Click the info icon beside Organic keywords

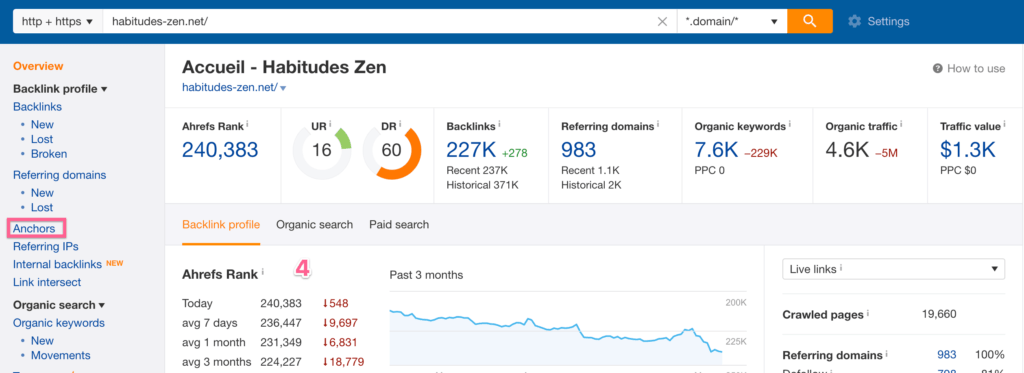point(791,123)
